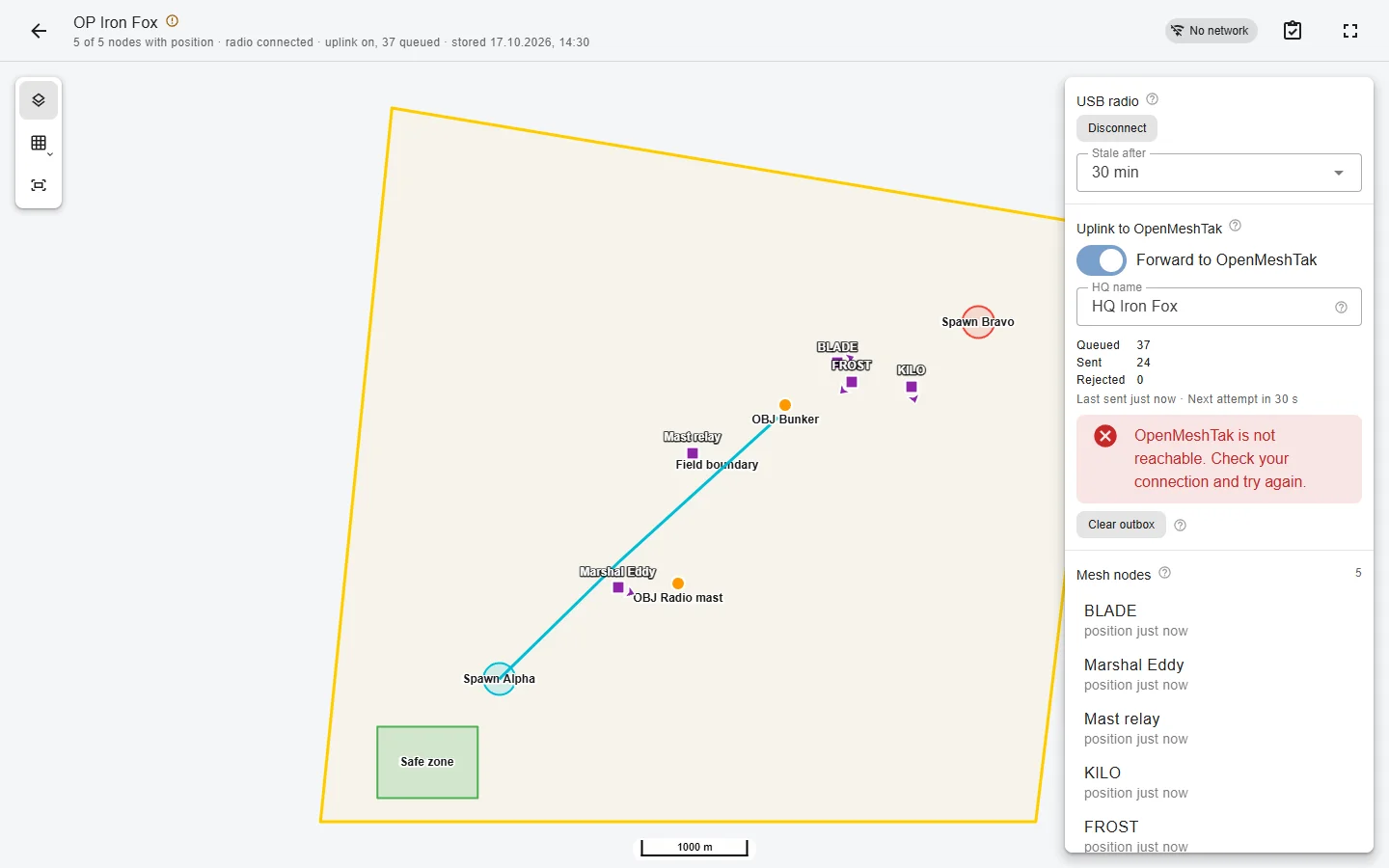Select Marshal Eddy in Mesh nodes list
The image size is (1389, 868).
point(1219,674)
